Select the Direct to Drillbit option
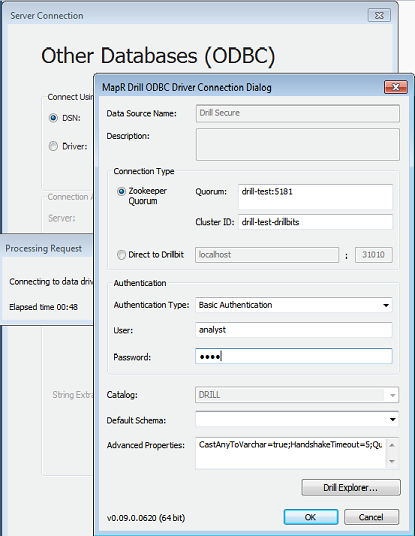The height and width of the screenshot is (536, 415). (121, 255)
